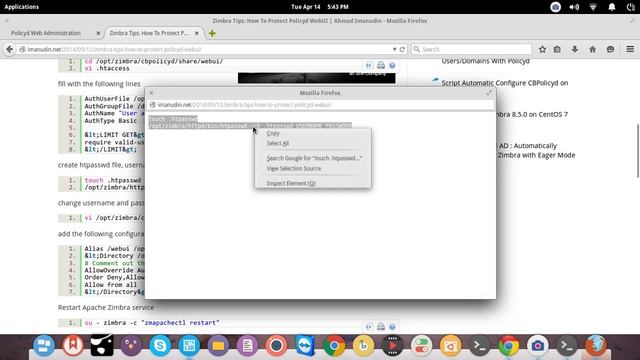Click help icon above first code block
This screenshot has width=640, height=360.
click(x=392, y=65)
